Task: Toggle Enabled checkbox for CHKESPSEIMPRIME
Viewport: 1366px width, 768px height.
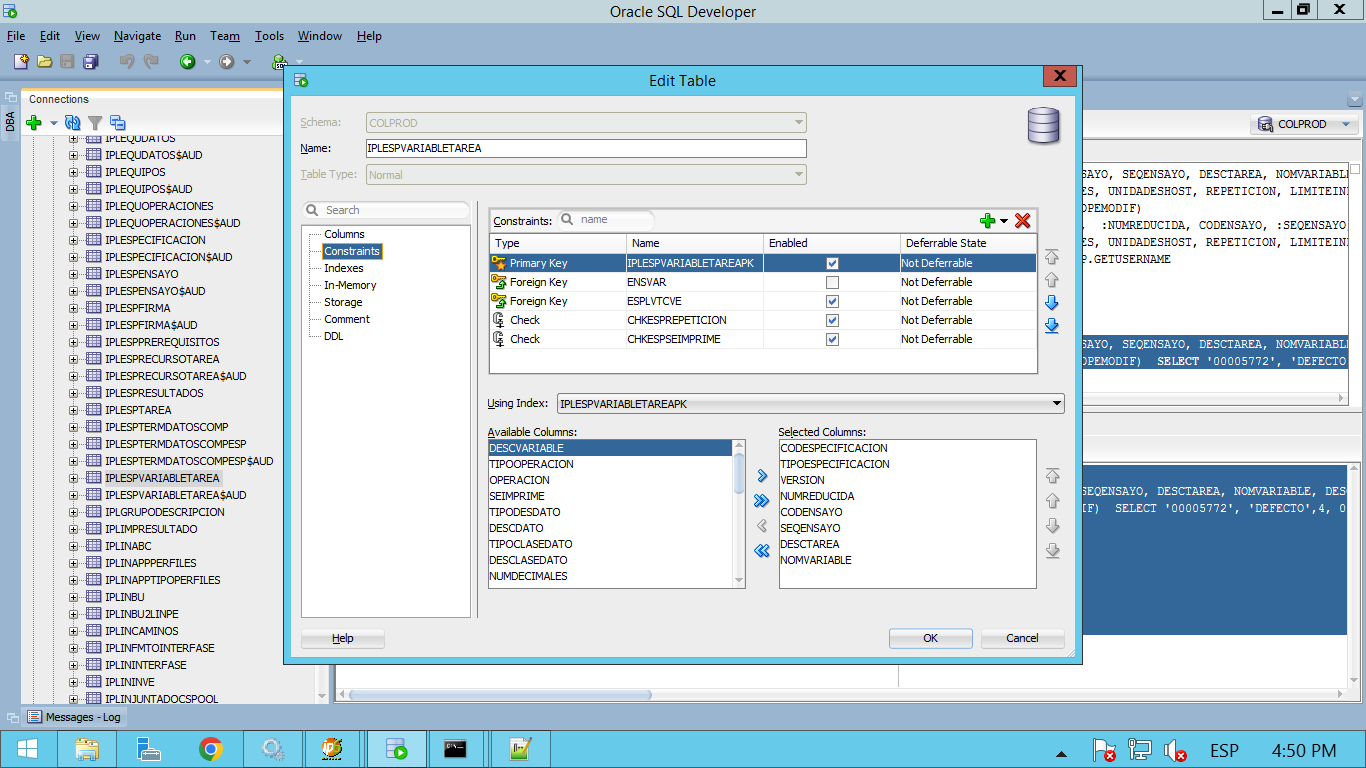Action: pyautogui.click(x=832, y=339)
